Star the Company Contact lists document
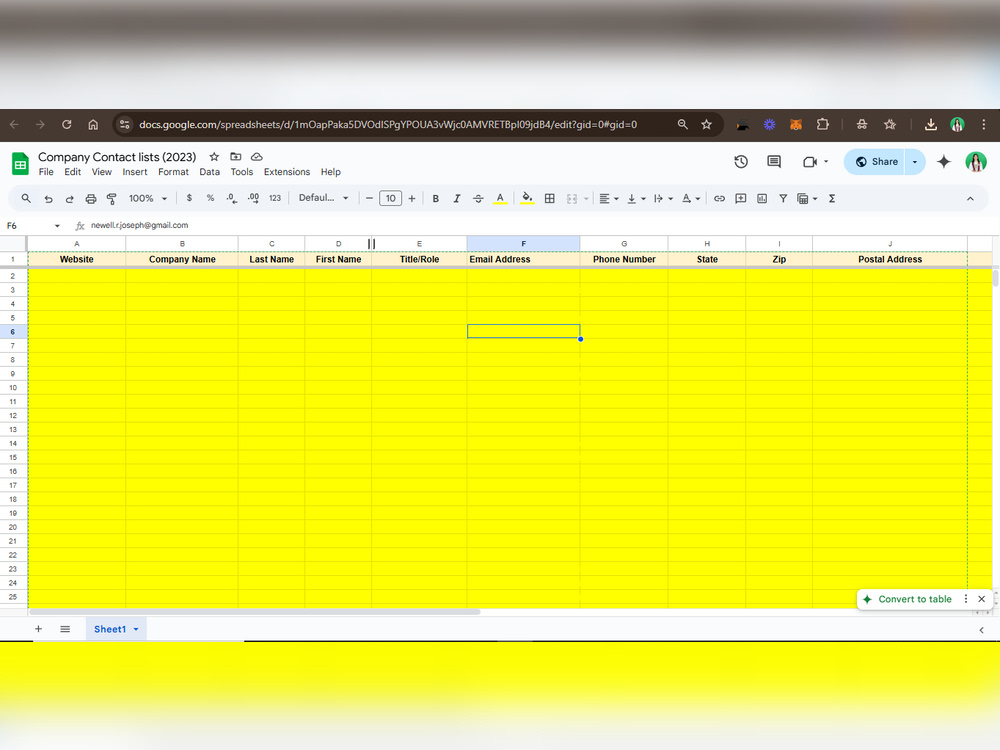This screenshot has width=1000, height=750. [214, 156]
